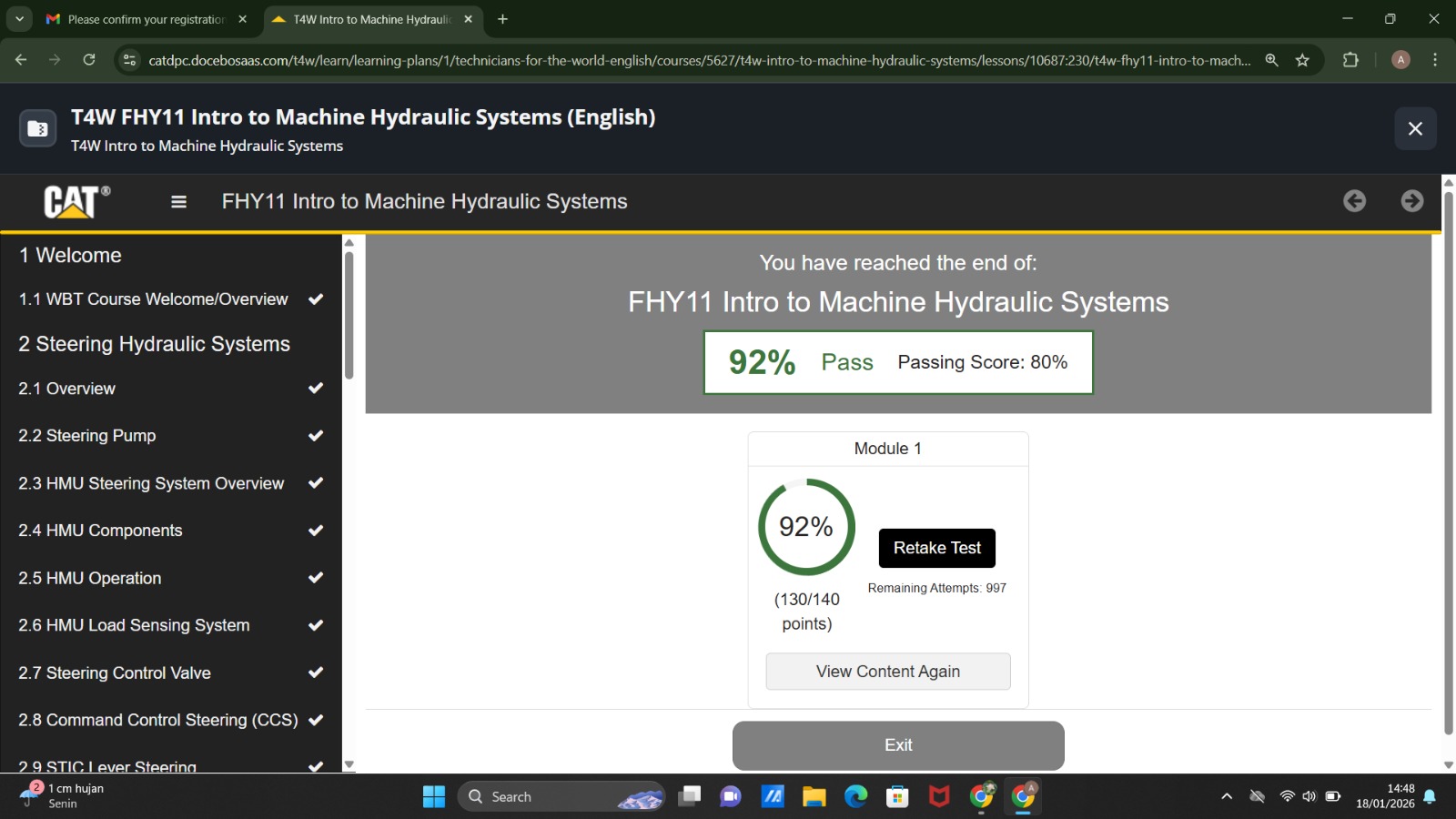The image size is (1456, 819).
Task: Reload the browser page
Action: coord(89,60)
